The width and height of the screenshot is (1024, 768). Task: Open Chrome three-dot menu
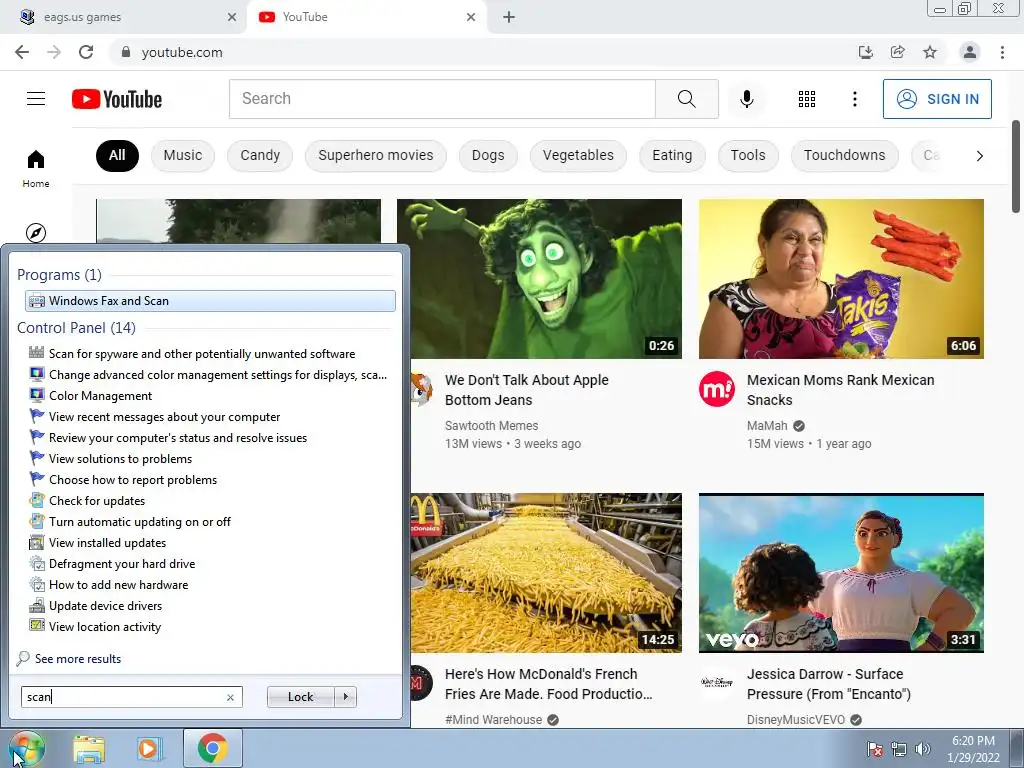tap(1002, 52)
